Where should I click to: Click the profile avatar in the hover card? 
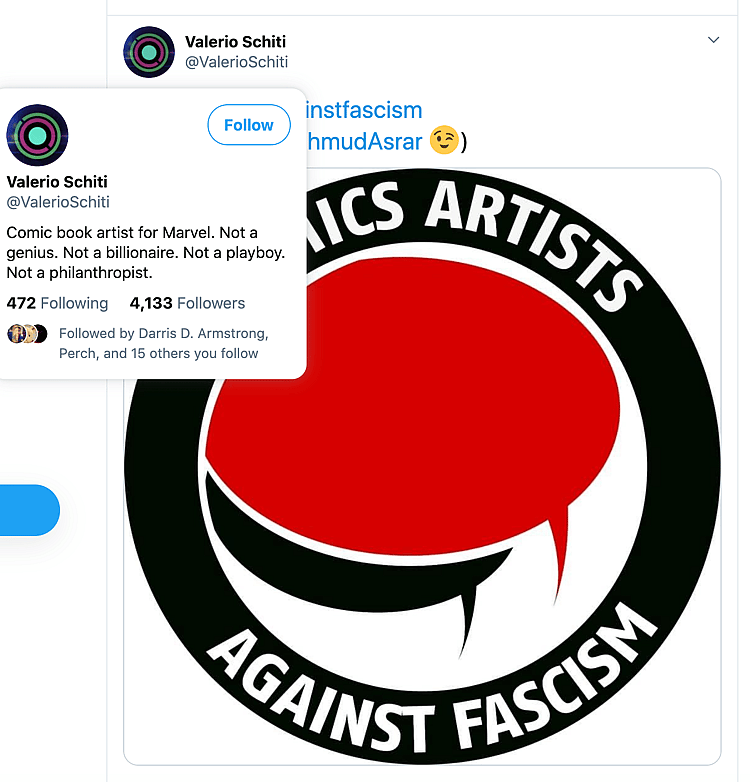click(37, 135)
